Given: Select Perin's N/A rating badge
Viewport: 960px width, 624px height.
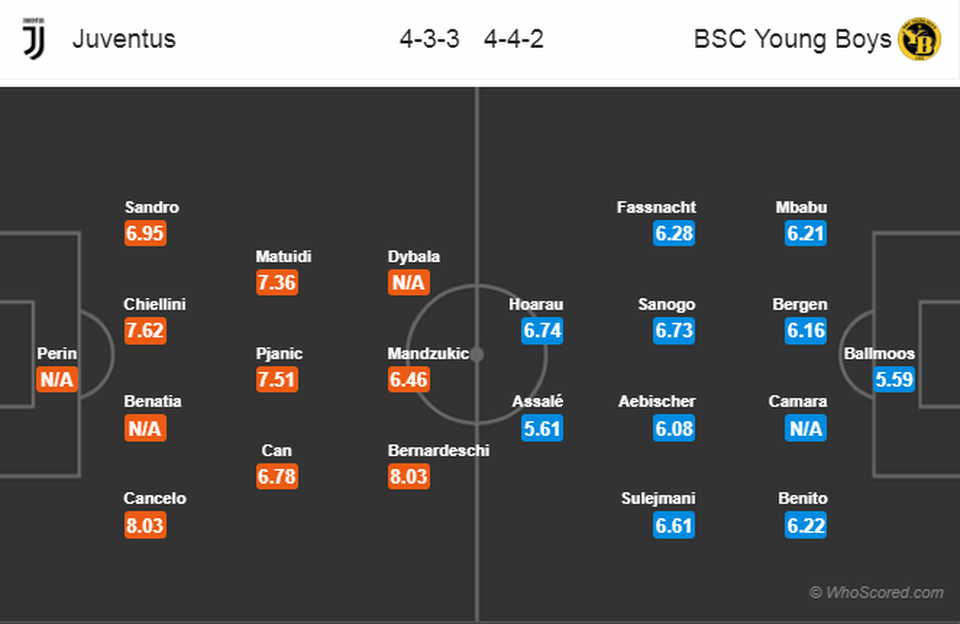Looking at the screenshot, I should coord(58,380).
